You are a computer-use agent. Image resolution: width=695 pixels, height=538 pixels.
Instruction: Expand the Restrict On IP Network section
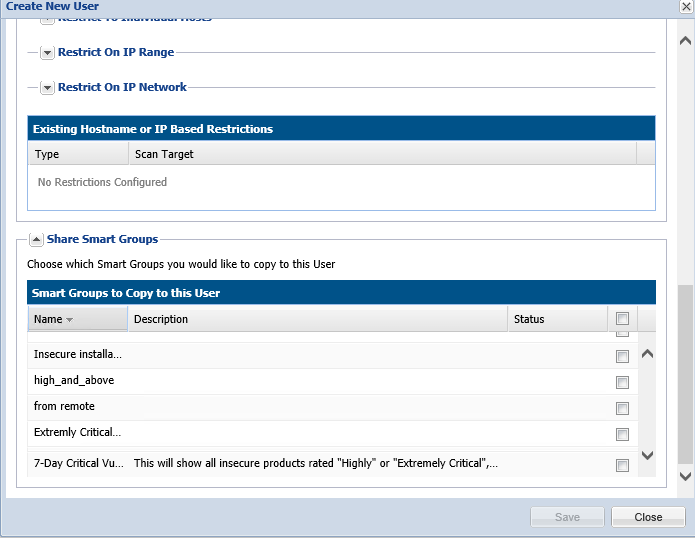coord(47,88)
